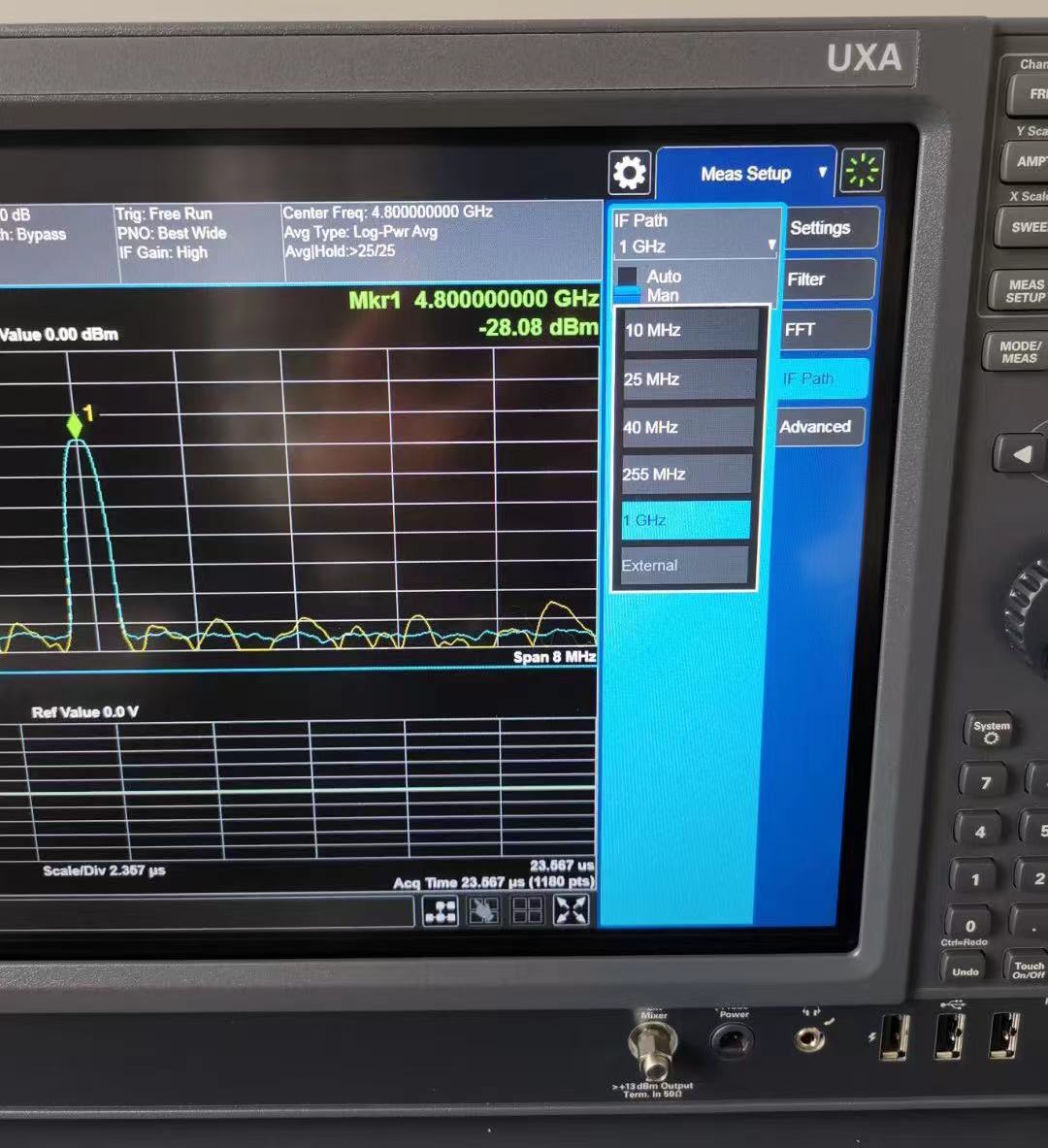Tap the touch-disable hand icon
Screen dimensions: 1048x1148
[x=484, y=911]
